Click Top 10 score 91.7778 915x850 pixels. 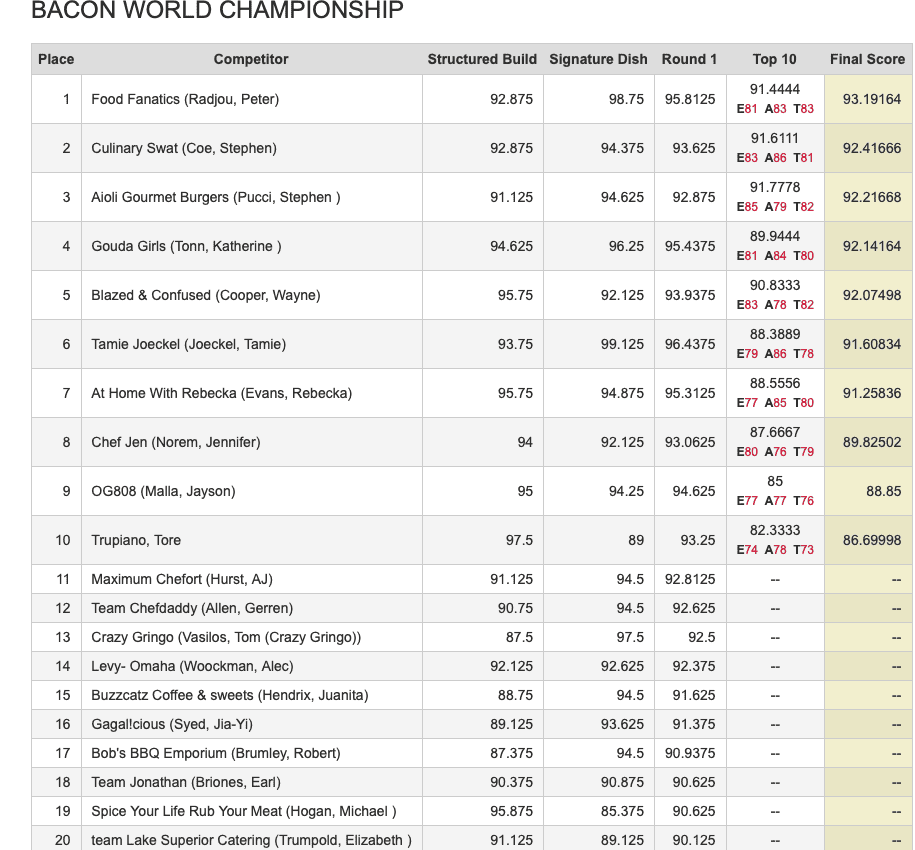coord(774,187)
